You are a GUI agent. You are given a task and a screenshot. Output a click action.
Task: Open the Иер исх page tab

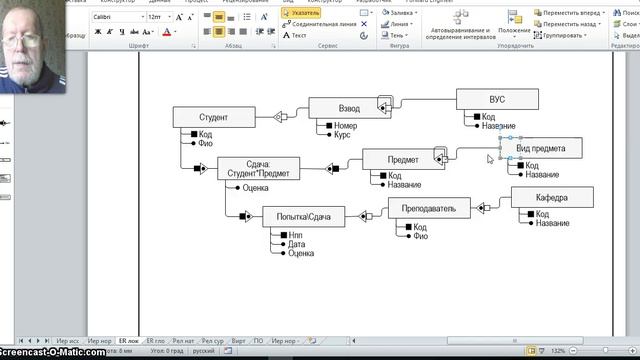click(68, 341)
